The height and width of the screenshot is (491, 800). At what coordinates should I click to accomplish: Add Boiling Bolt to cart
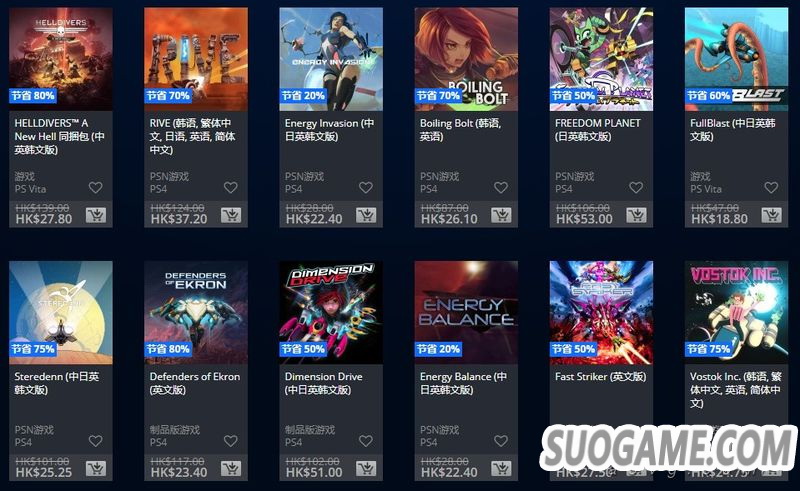[x=502, y=215]
